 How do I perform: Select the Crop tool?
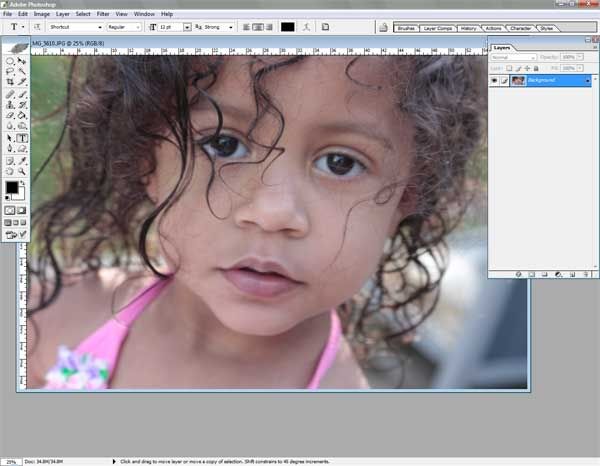click(x=10, y=82)
